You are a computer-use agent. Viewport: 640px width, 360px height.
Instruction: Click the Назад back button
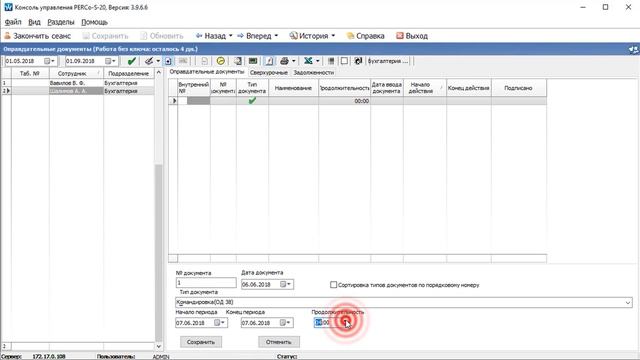pyautogui.click(x=211, y=36)
